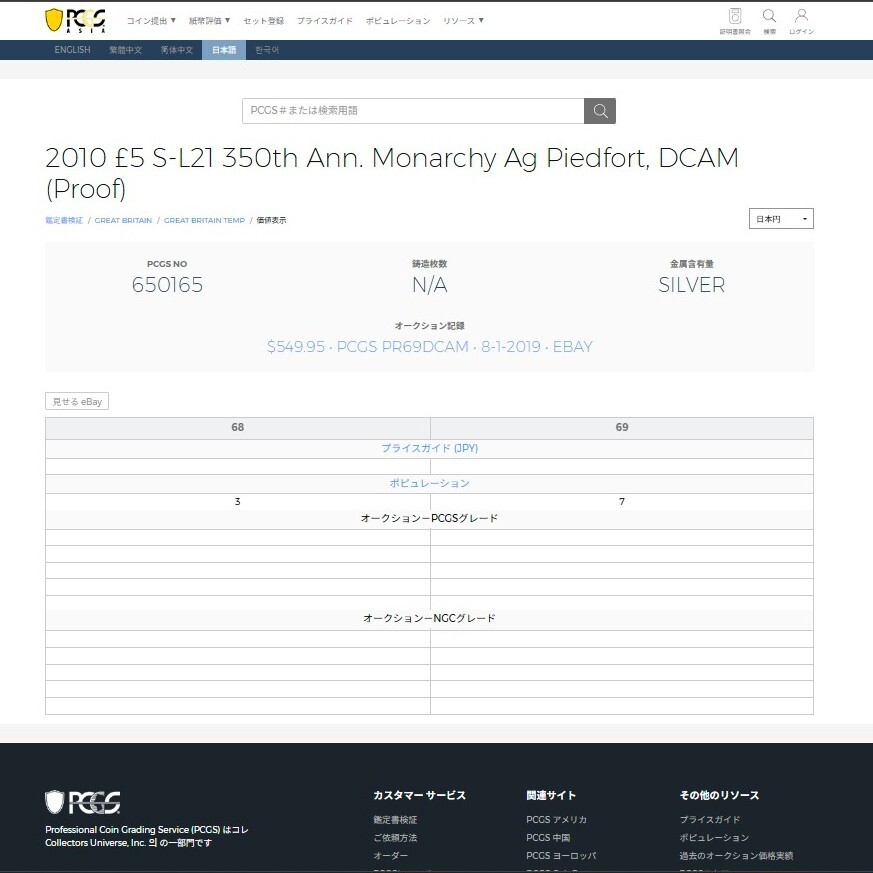Expand the リソース dropdown menu
The width and height of the screenshot is (873, 873).
tap(463, 21)
